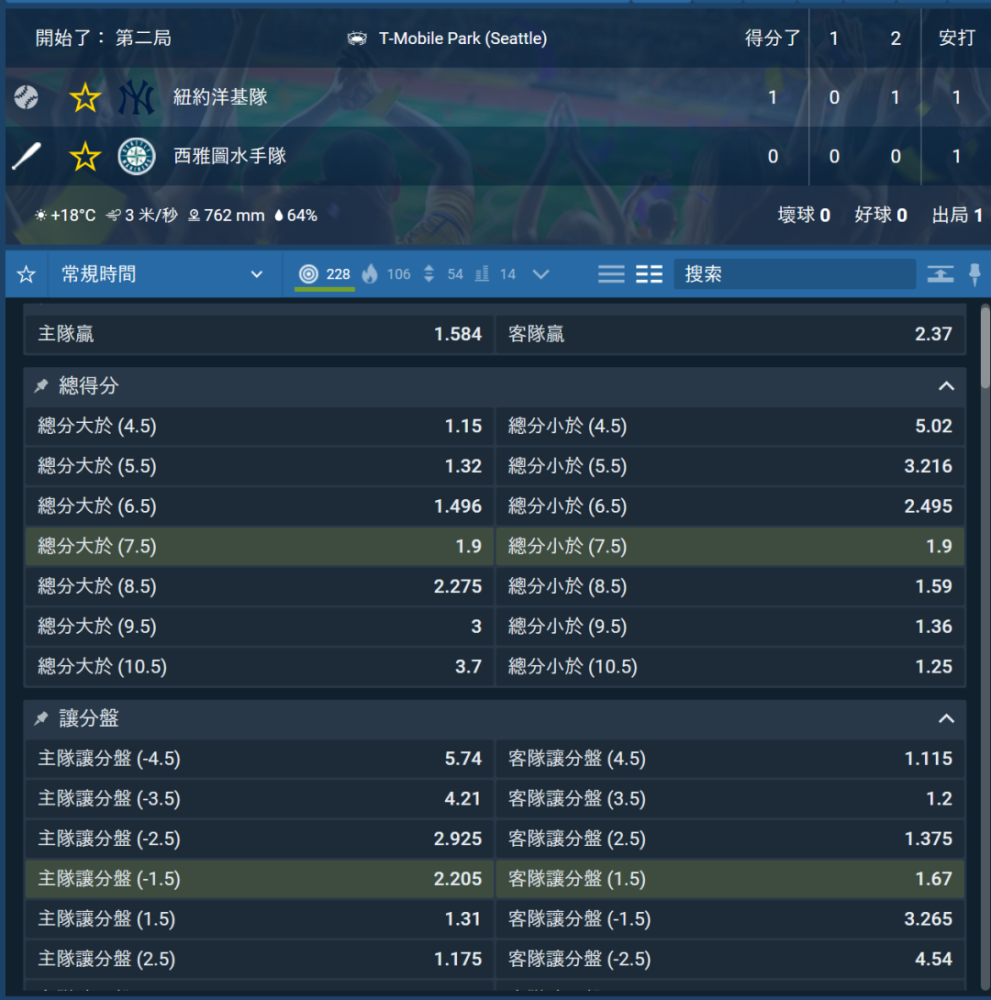This screenshot has width=991, height=1000.
Task: Click the 搜索 search input field
Action: click(x=794, y=274)
